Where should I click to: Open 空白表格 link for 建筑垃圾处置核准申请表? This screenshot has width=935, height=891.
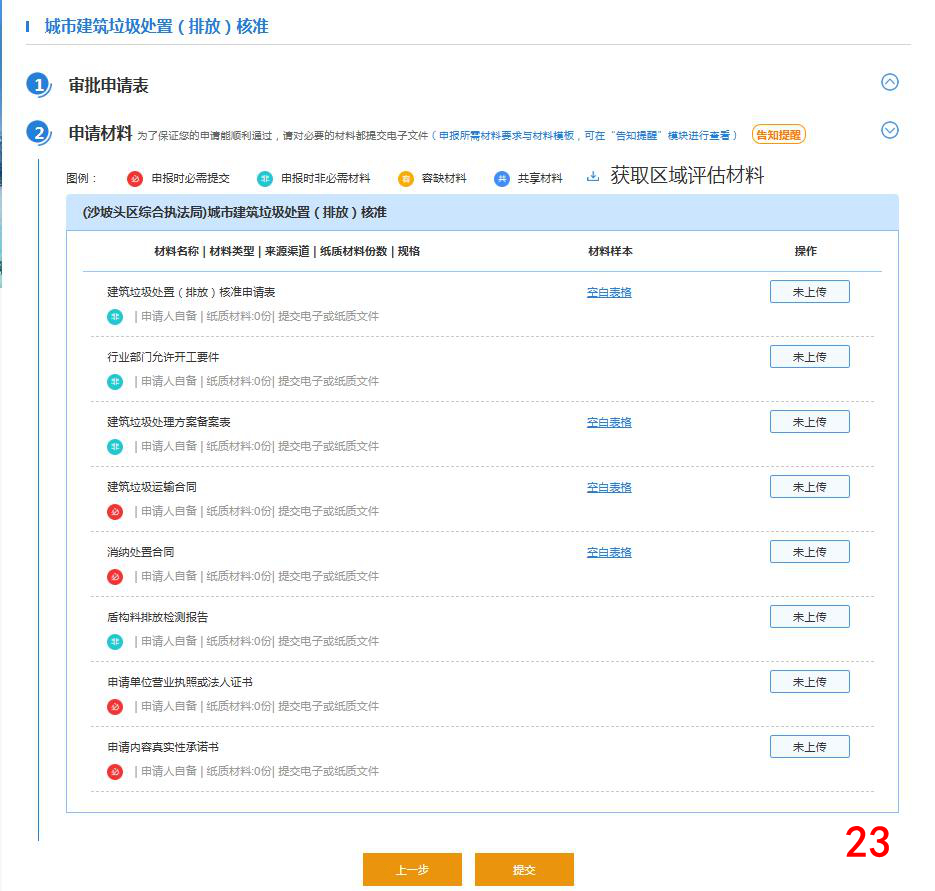tap(609, 293)
